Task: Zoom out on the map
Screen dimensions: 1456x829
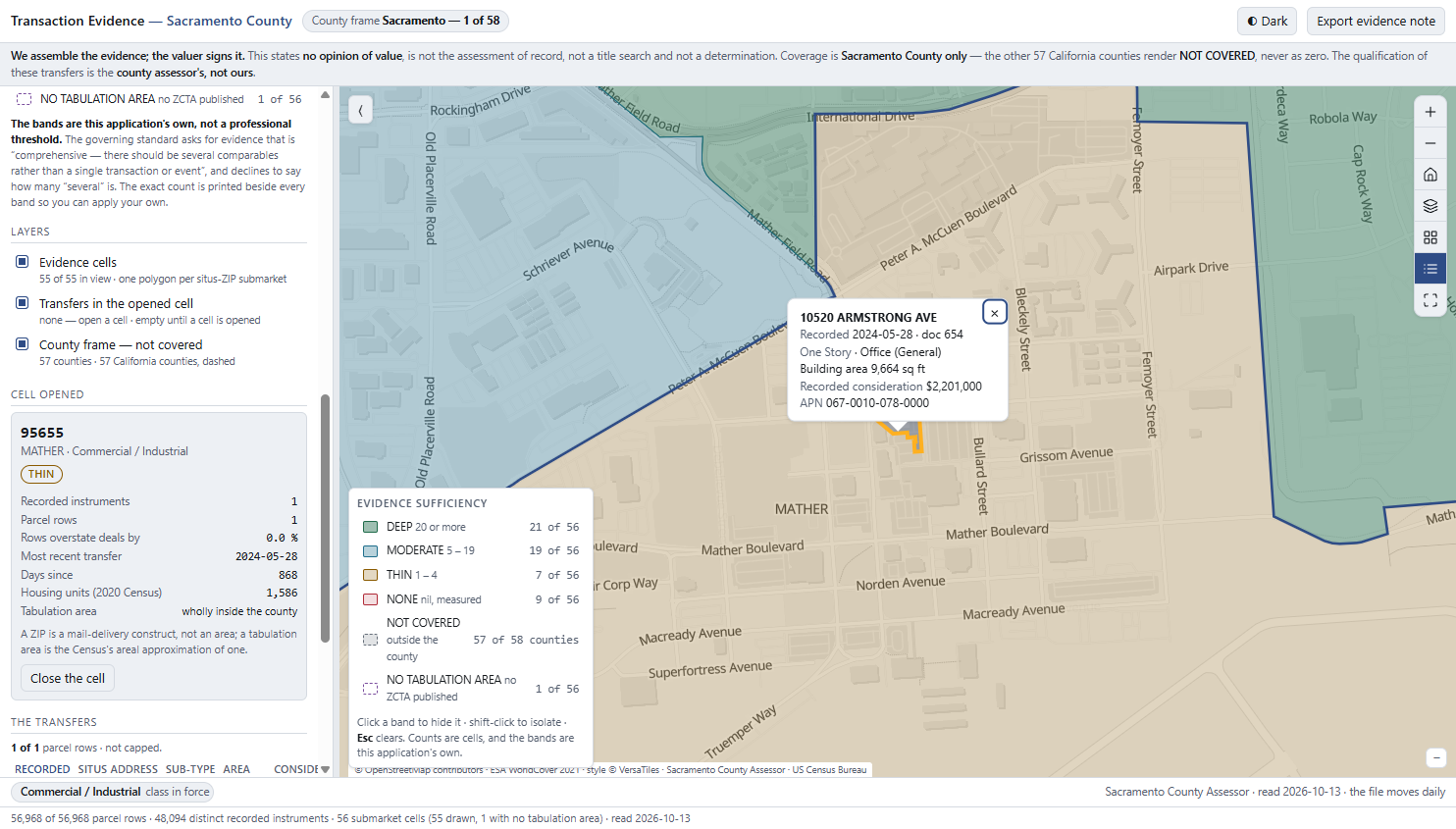Action: click(1430, 143)
